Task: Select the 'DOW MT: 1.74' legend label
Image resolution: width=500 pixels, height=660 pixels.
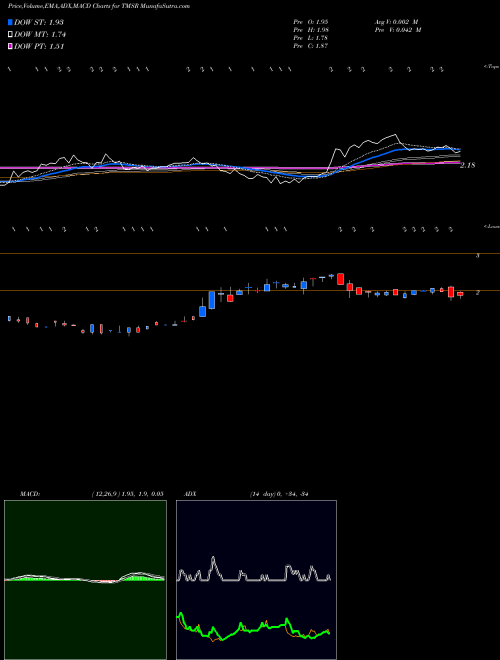Action: point(40,35)
